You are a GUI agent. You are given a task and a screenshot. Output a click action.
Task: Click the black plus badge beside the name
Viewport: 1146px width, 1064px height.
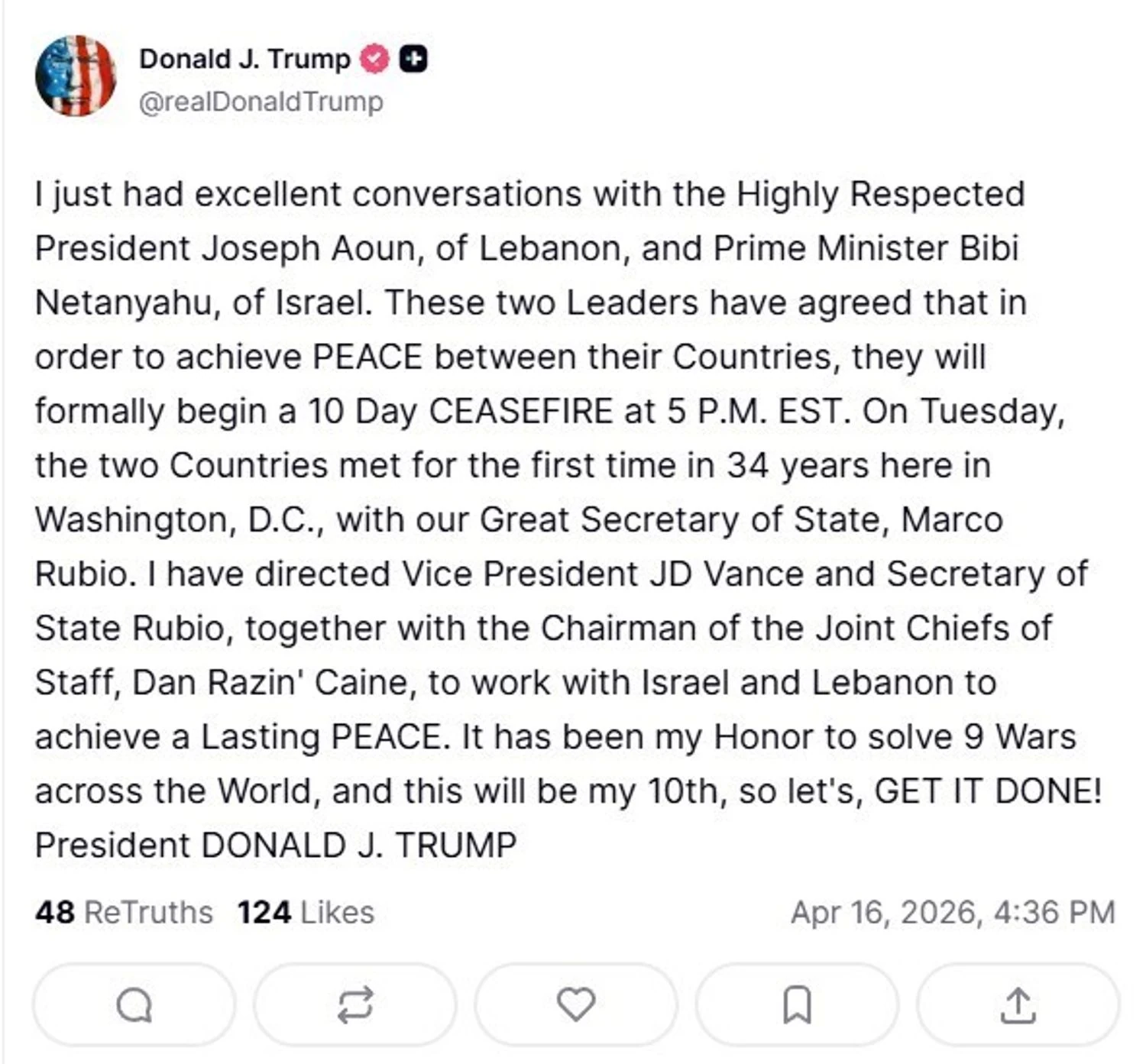(413, 59)
